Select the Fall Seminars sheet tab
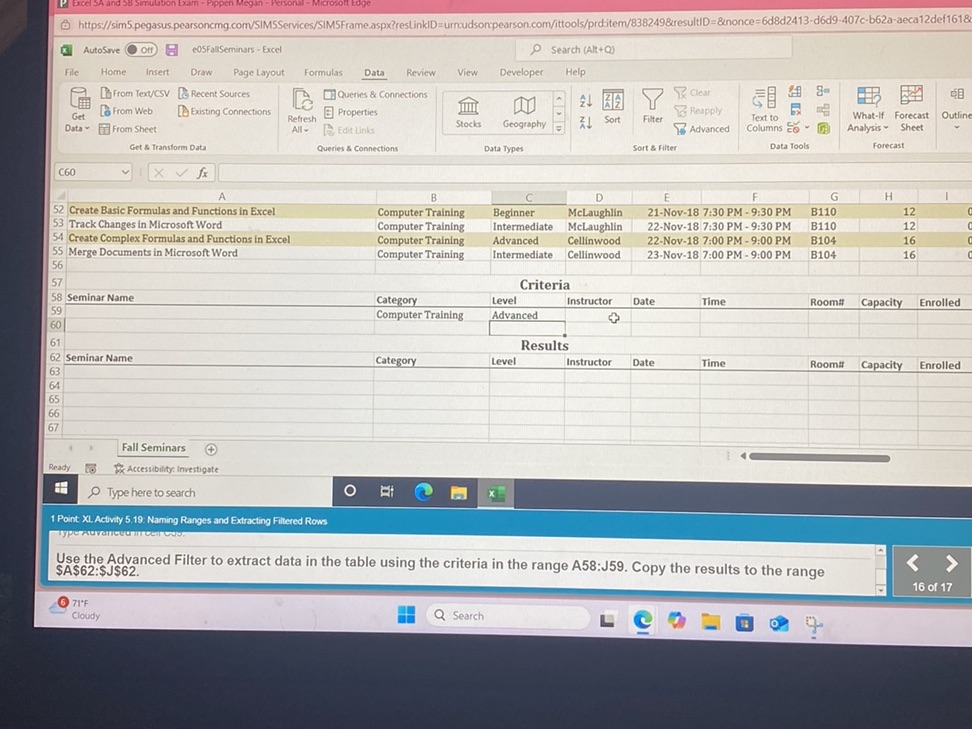The image size is (972, 729). [x=153, y=447]
